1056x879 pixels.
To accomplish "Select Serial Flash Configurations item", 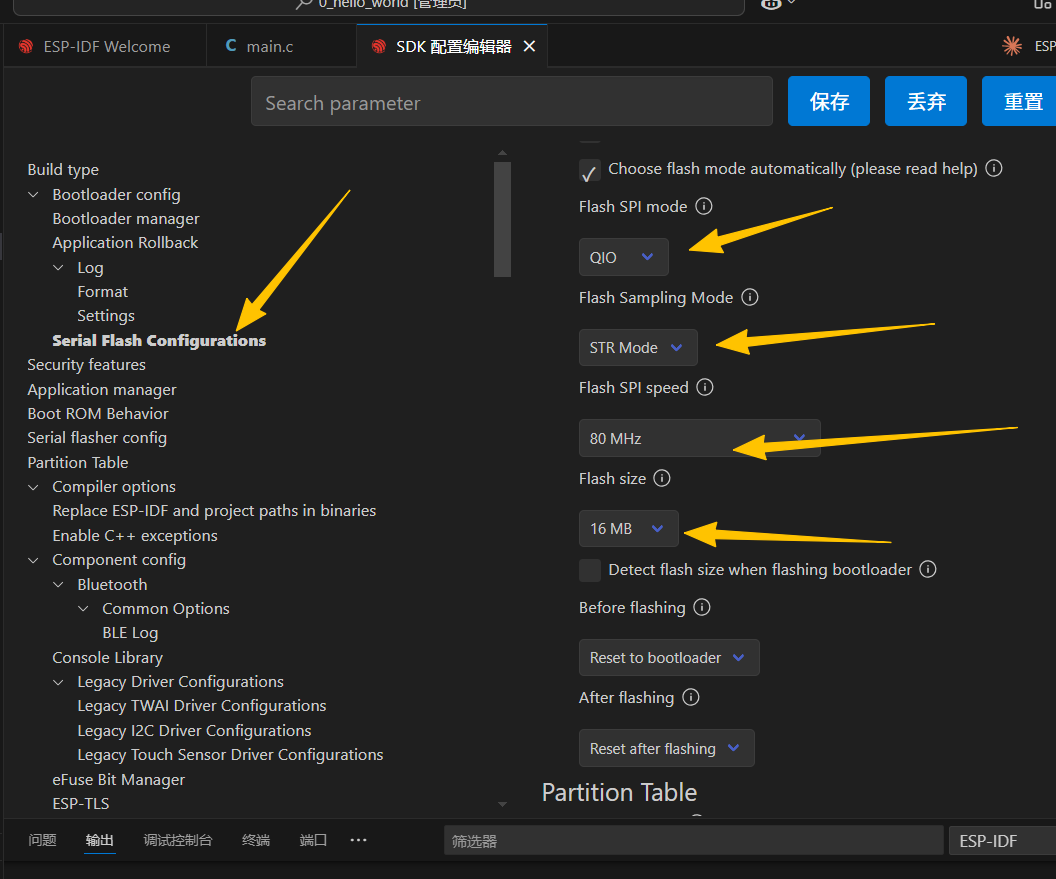I will pos(159,341).
